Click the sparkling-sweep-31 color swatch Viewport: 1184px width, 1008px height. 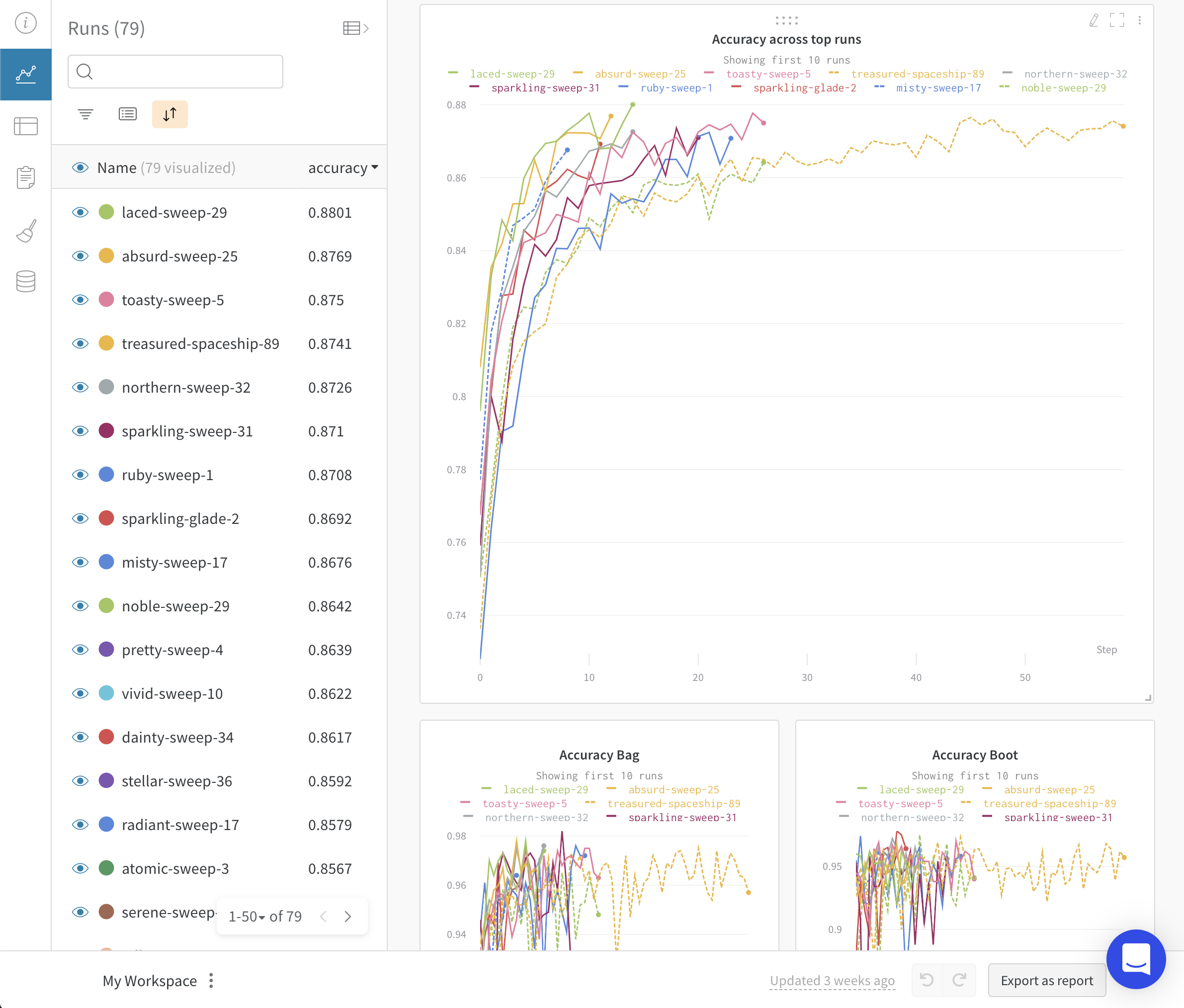point(106,431)
